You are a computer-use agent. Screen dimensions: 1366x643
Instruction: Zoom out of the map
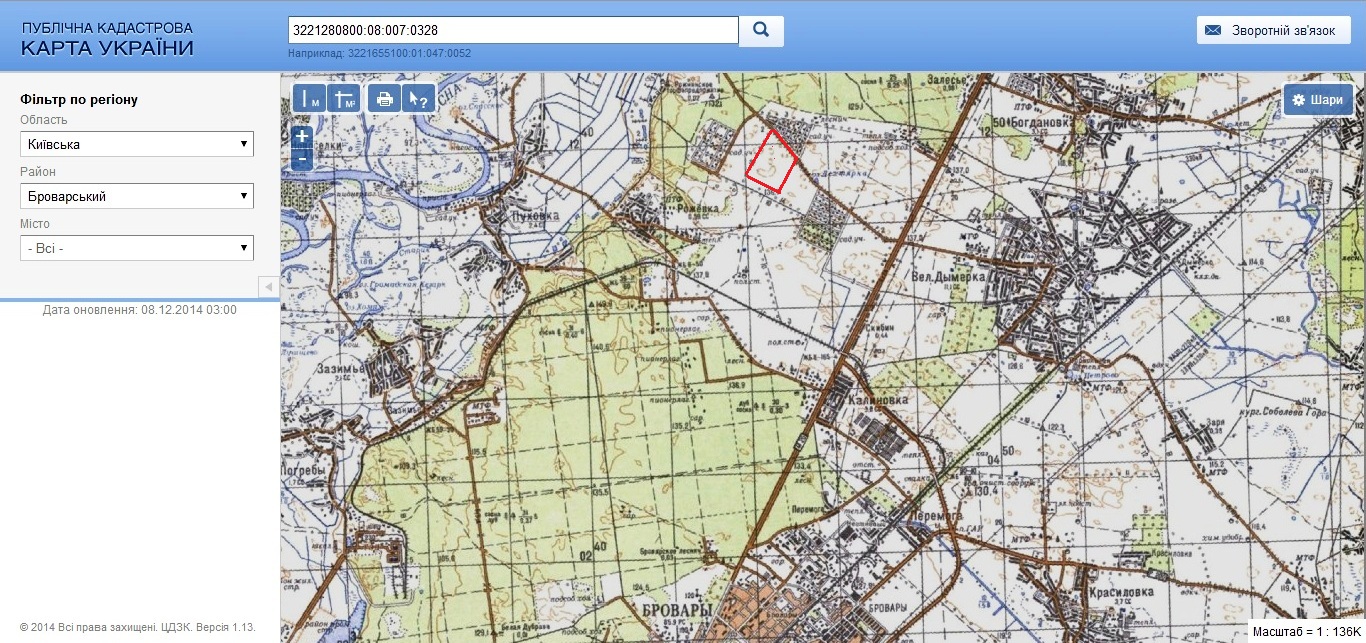click(x=302, y=159)
